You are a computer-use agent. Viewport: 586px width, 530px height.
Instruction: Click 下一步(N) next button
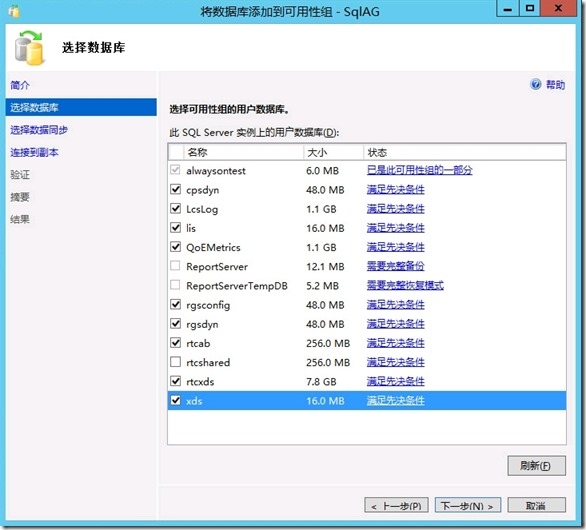(x=468, y=506)
